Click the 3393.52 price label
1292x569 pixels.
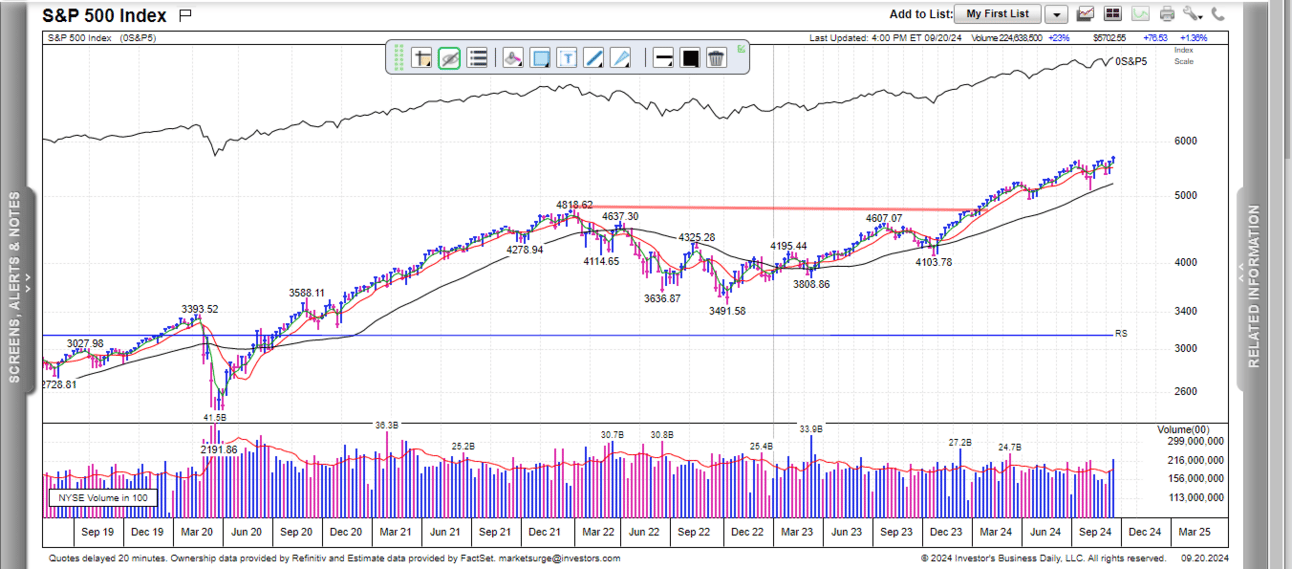pyautogui.click(x=199, y=308)
